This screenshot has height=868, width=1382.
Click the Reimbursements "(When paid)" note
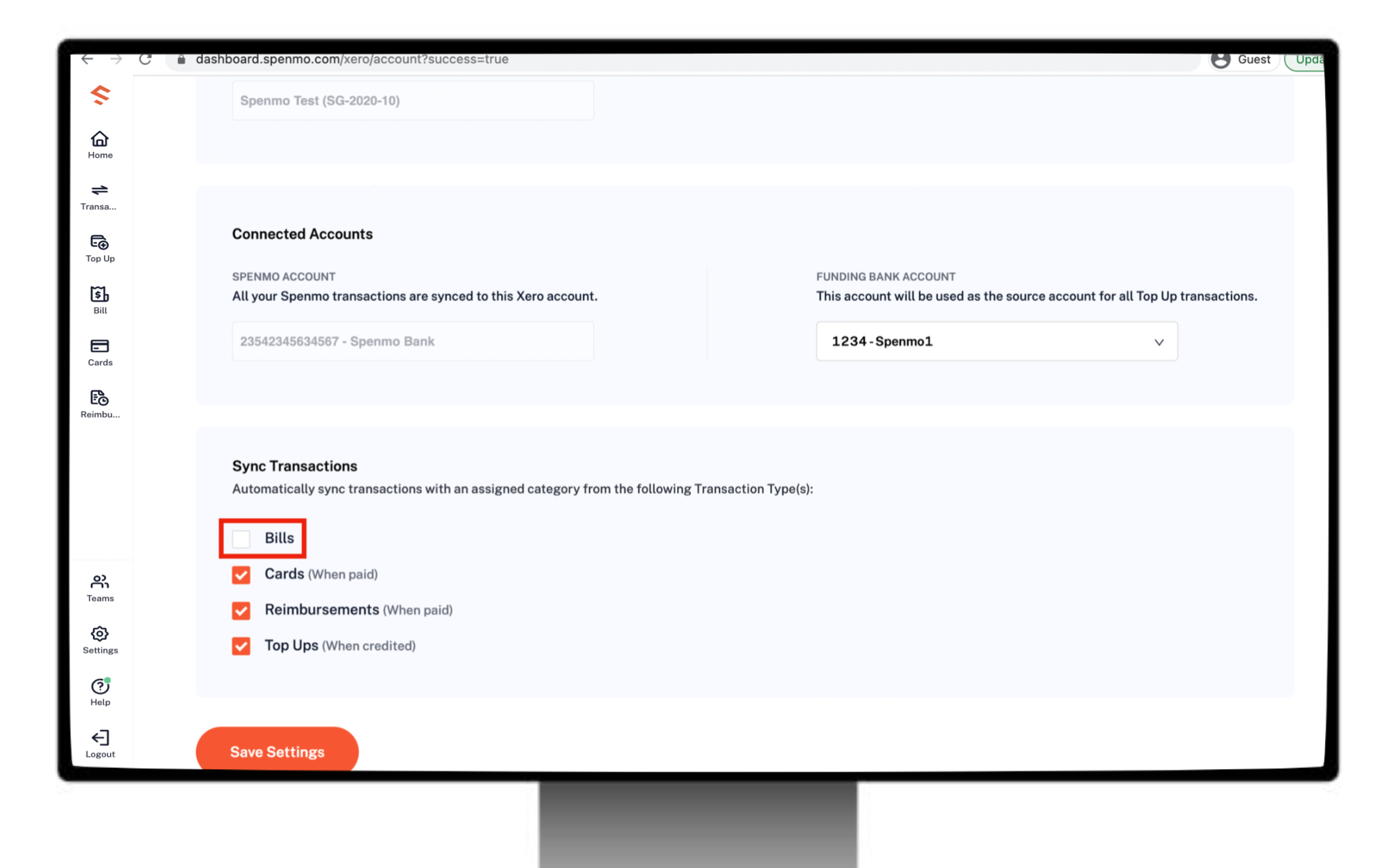coord(418,610)
